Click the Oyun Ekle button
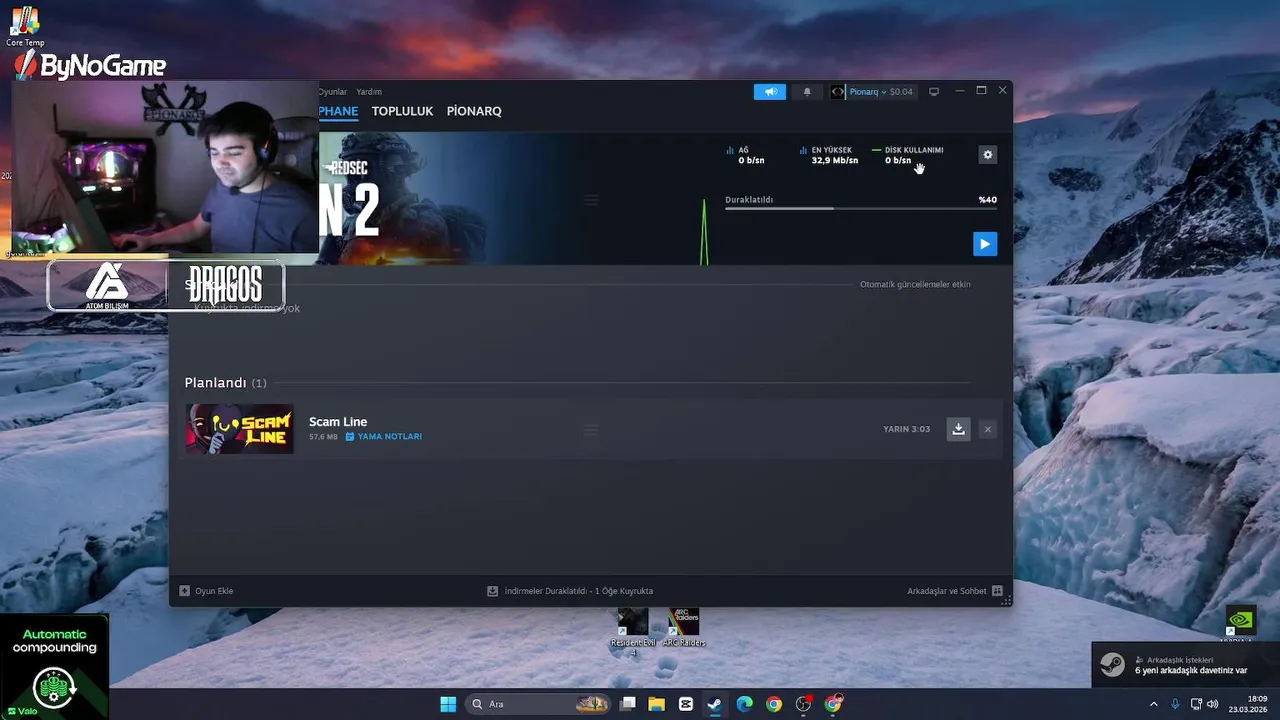 (206, 591)
